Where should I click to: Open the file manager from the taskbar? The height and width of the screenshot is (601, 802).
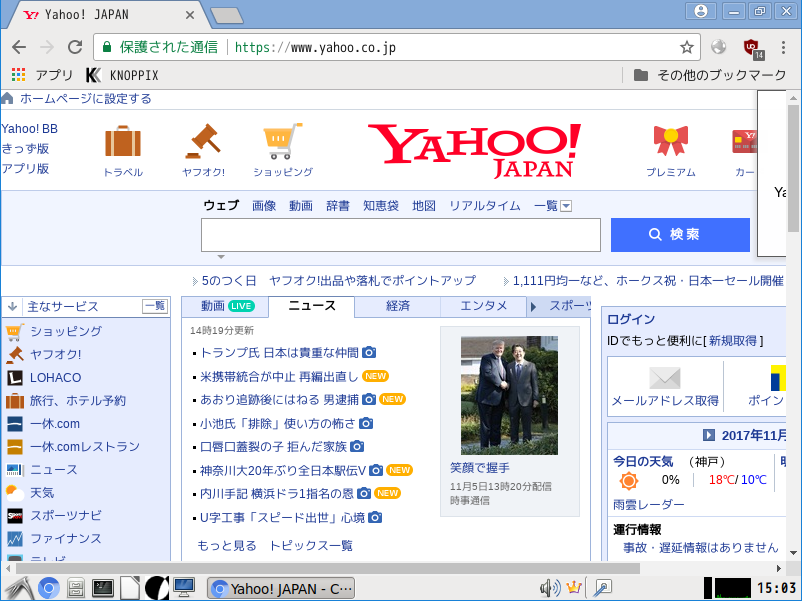pyautogui.click(x=76, y=588)
